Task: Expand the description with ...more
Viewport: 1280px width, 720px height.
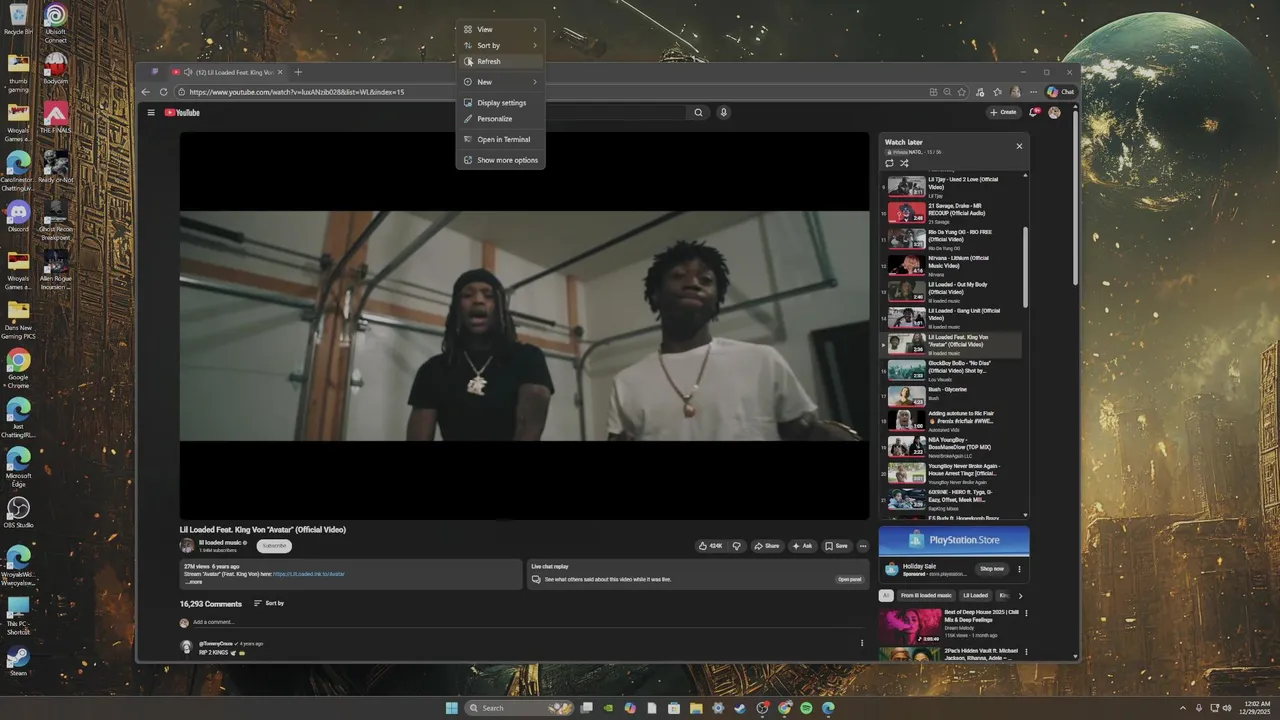Action: (193, 582)
